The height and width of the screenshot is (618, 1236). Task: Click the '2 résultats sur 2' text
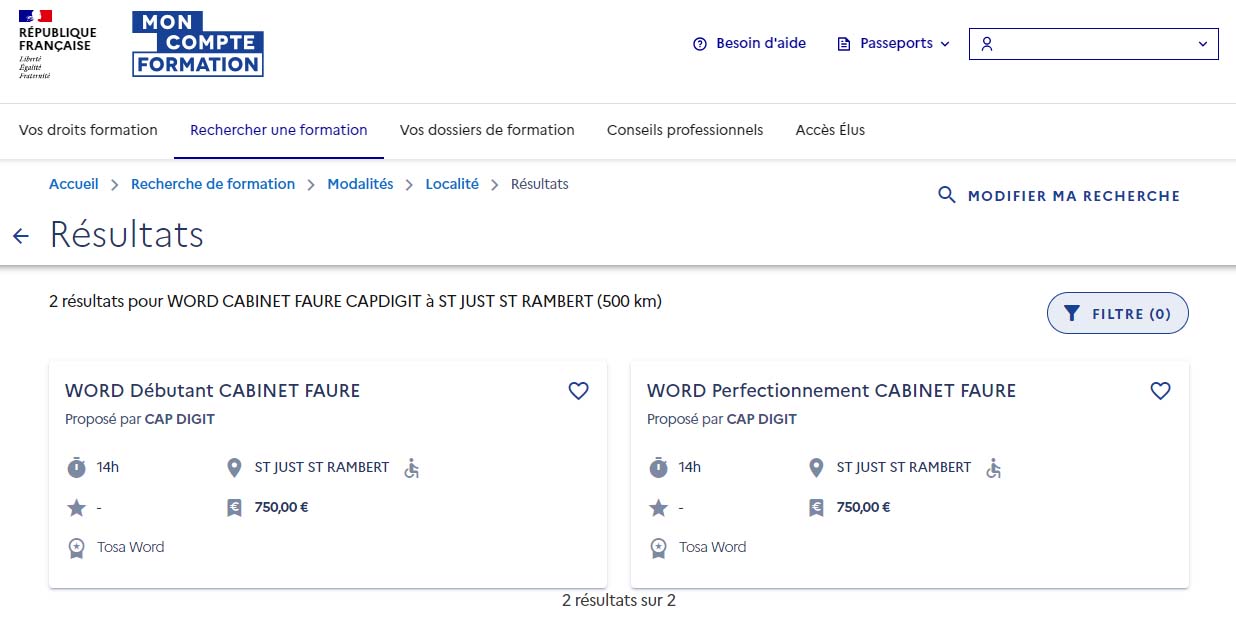[x=619, y=601]
